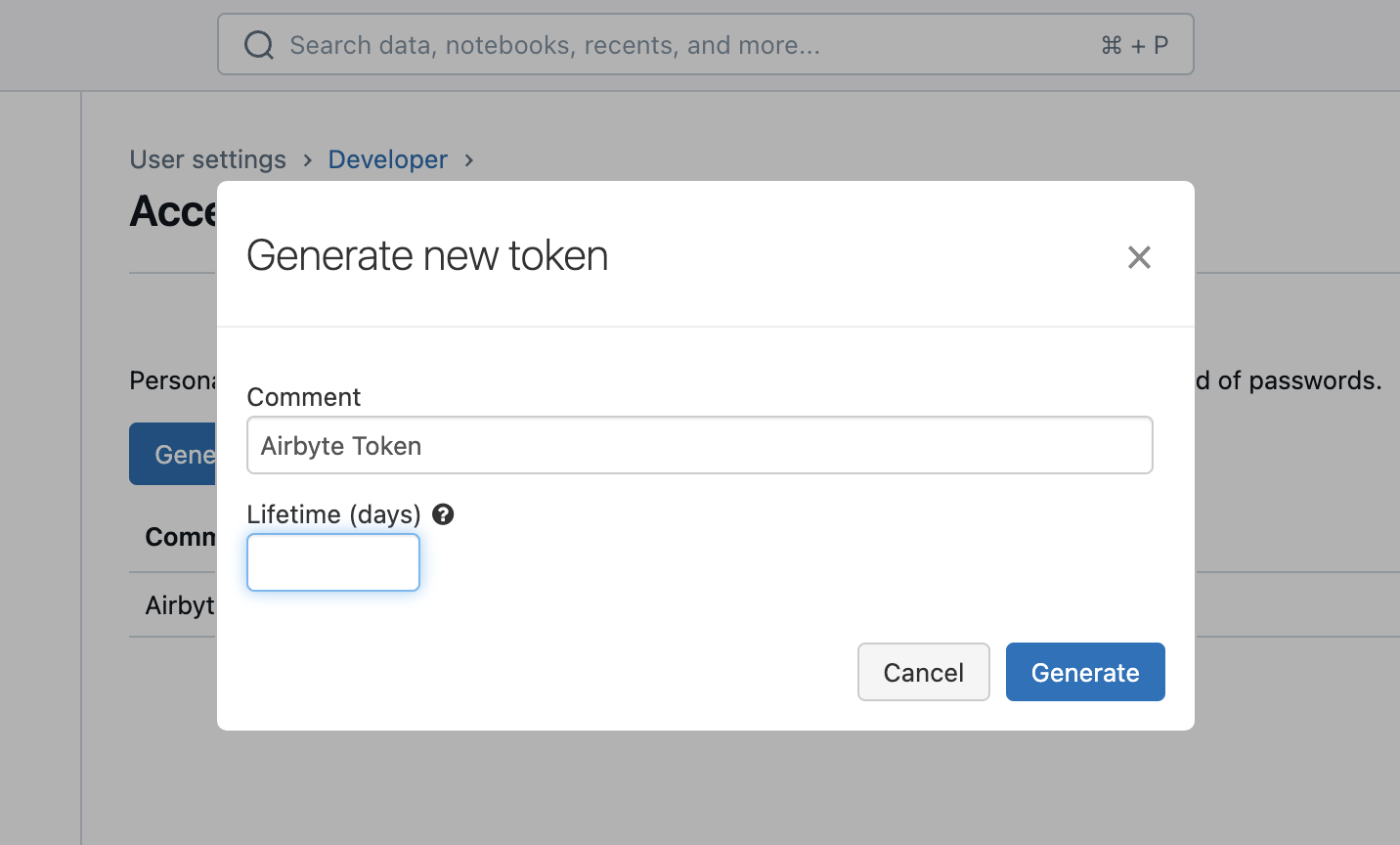Click the magnifier icon in the search bar
The height and width of the screenshot is (845, 1400).
(259, 45)
